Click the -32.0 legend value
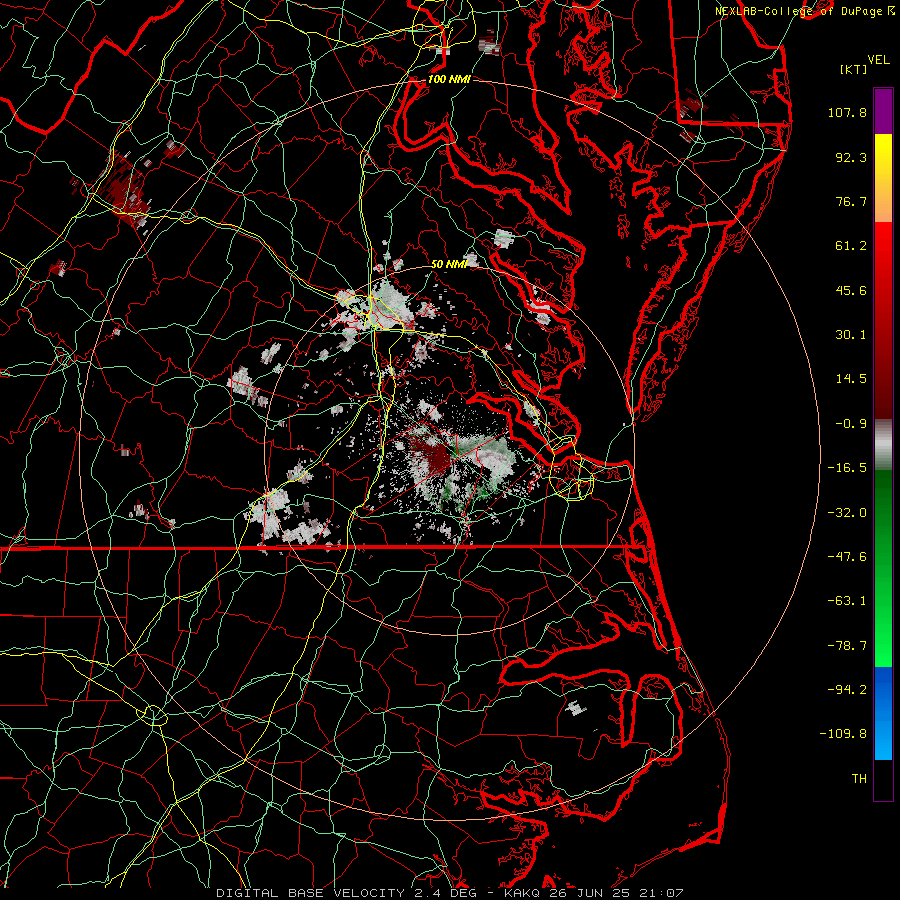This screenshot has width=900, height=900. click(x=847, y=513)
